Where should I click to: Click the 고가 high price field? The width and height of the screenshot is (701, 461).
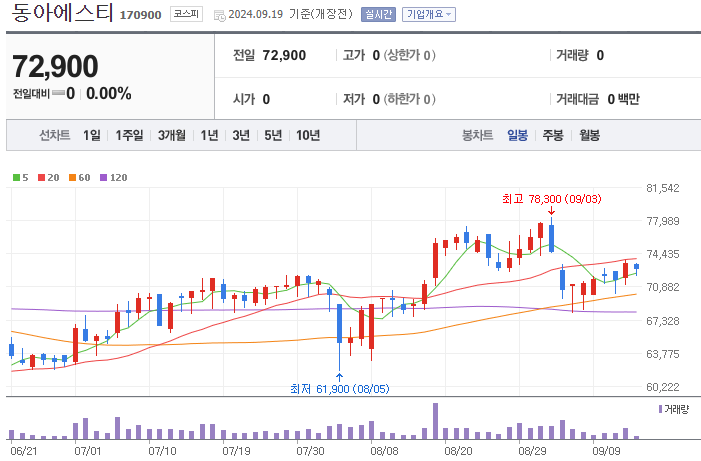pos(389,55)
